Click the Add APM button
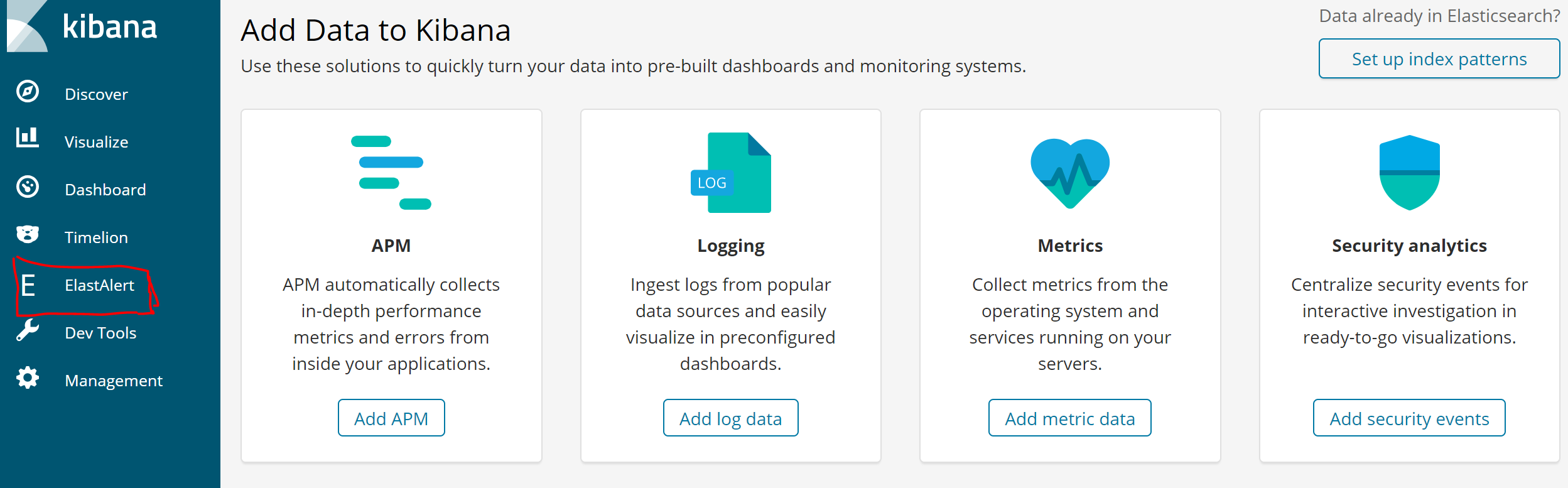The width and height of the screenshot is (1568, 488). tap(391, 418)
